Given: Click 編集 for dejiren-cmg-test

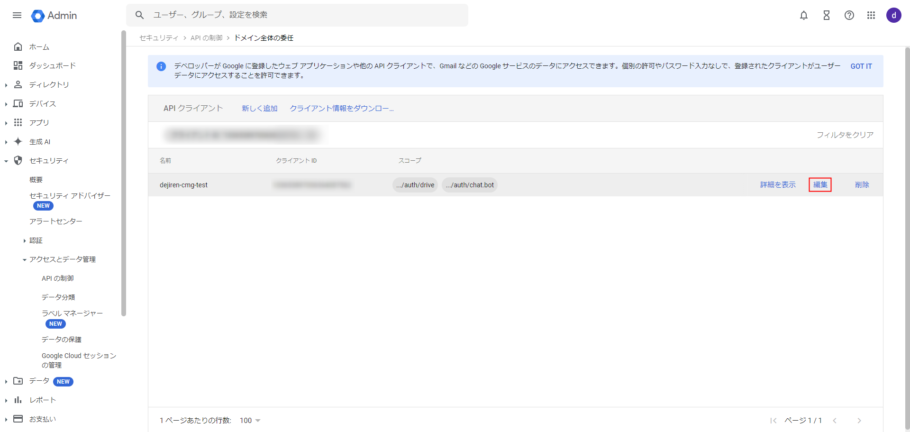Looking at the screenshot, I should tap(820, 185).
